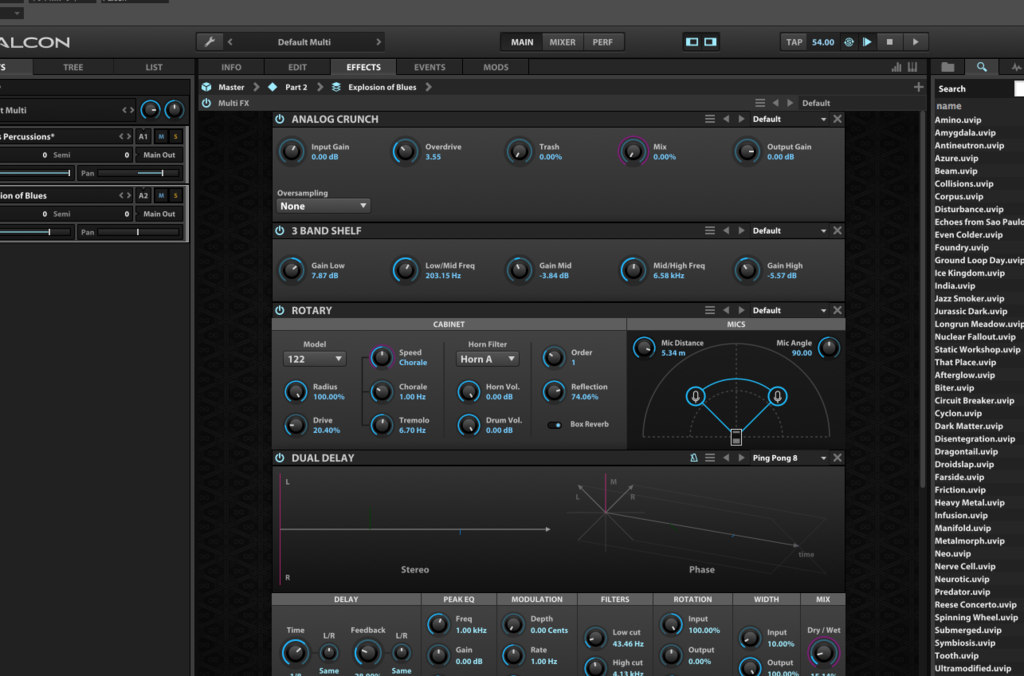This screenshot has width=1024, height=676.
Task: Add a new effect with the plus icon
Action: click(x=918, y=87)
